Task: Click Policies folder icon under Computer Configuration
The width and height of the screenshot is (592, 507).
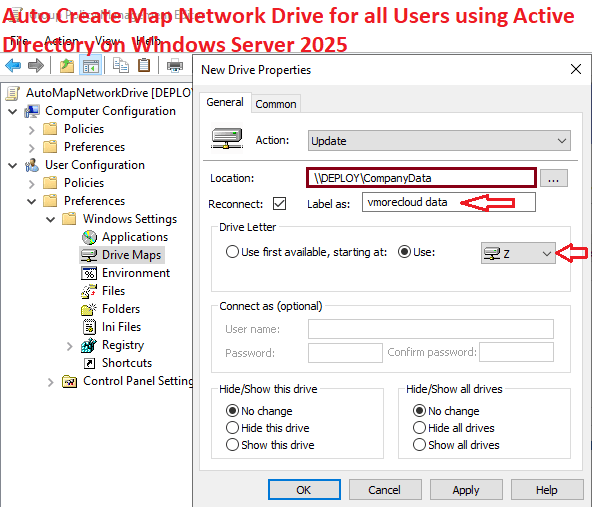Action: 50,129
